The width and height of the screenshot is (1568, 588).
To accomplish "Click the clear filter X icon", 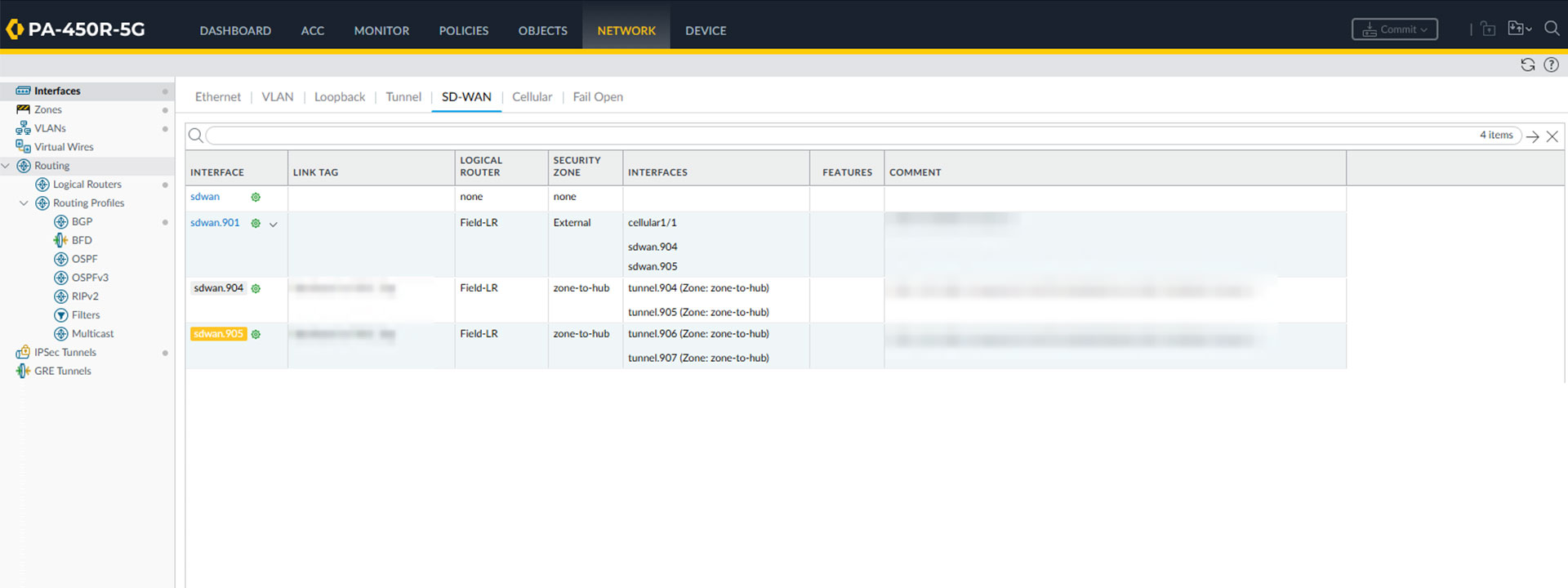I will [x=1552, y=136].
